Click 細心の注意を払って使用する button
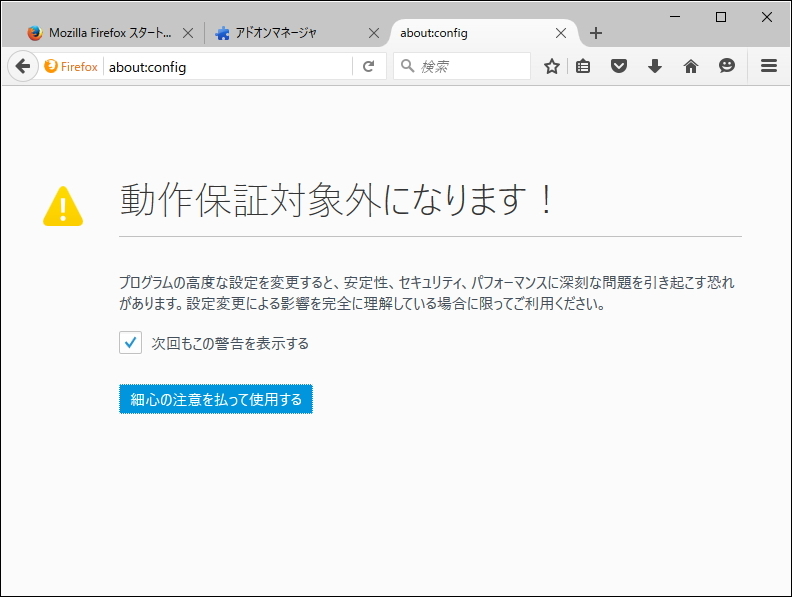The height and width of the screenshot is (597, 792). tap(216, 399)
